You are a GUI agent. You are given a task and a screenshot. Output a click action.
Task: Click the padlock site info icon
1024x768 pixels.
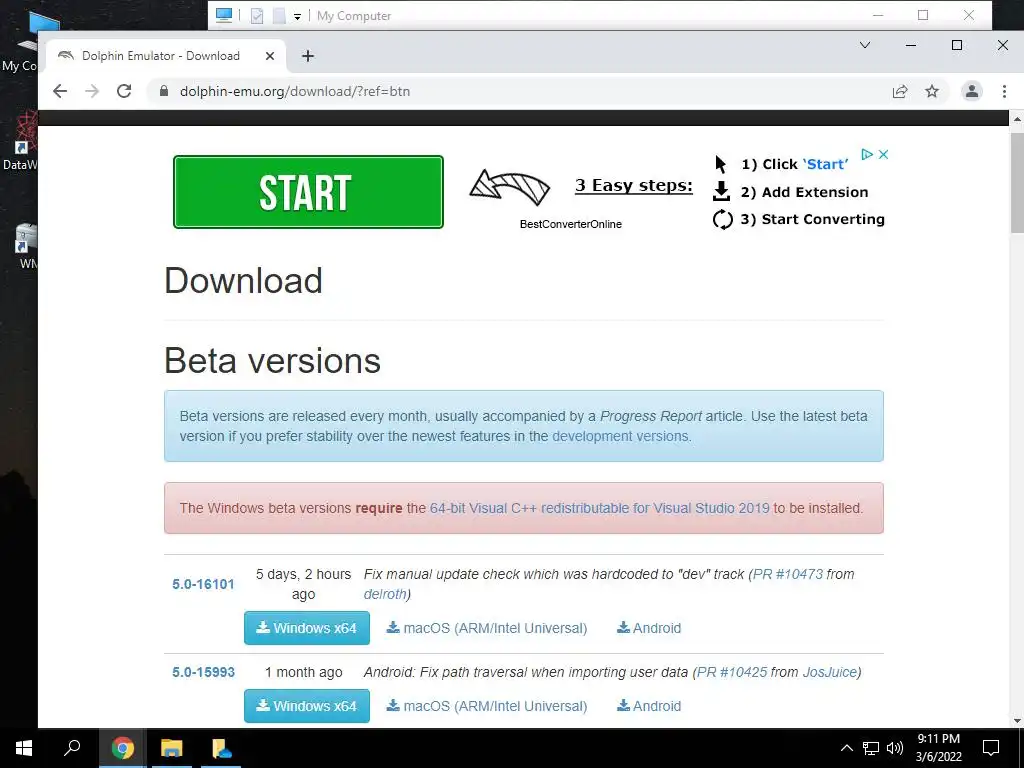tap(164, 91)
